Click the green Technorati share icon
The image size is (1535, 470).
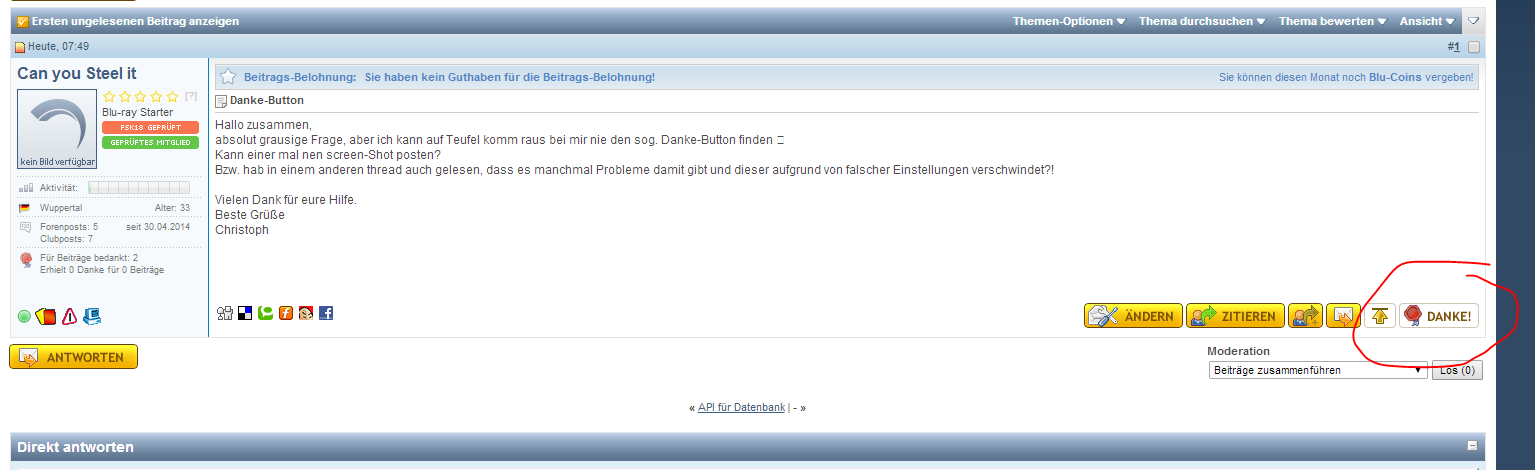point(265,313)
